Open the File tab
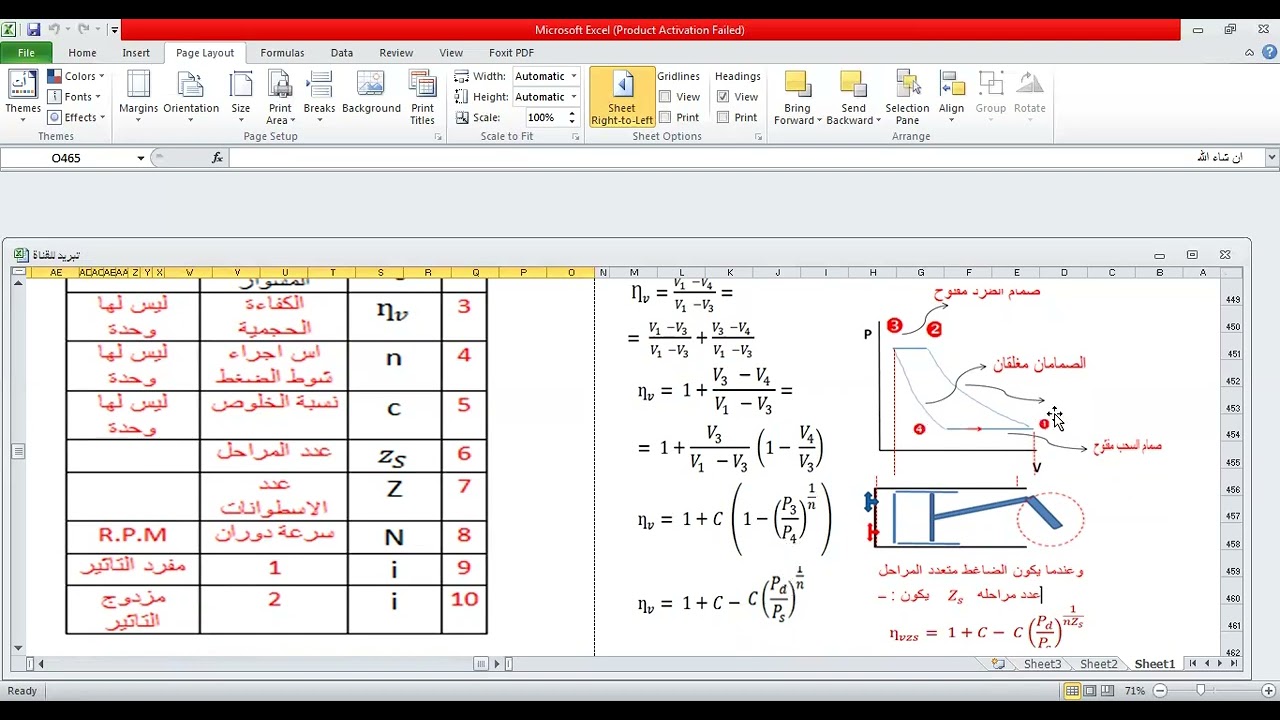1280x720 pixels. pos(26,53)
